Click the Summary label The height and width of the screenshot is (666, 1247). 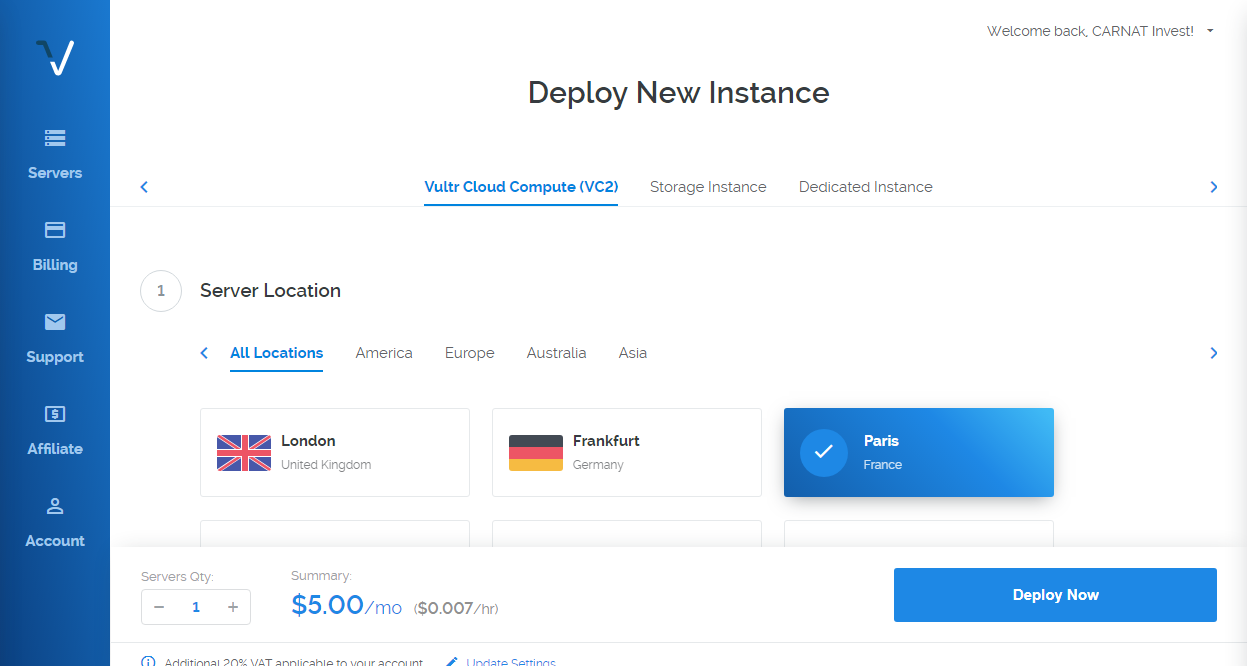pos(321,576)
